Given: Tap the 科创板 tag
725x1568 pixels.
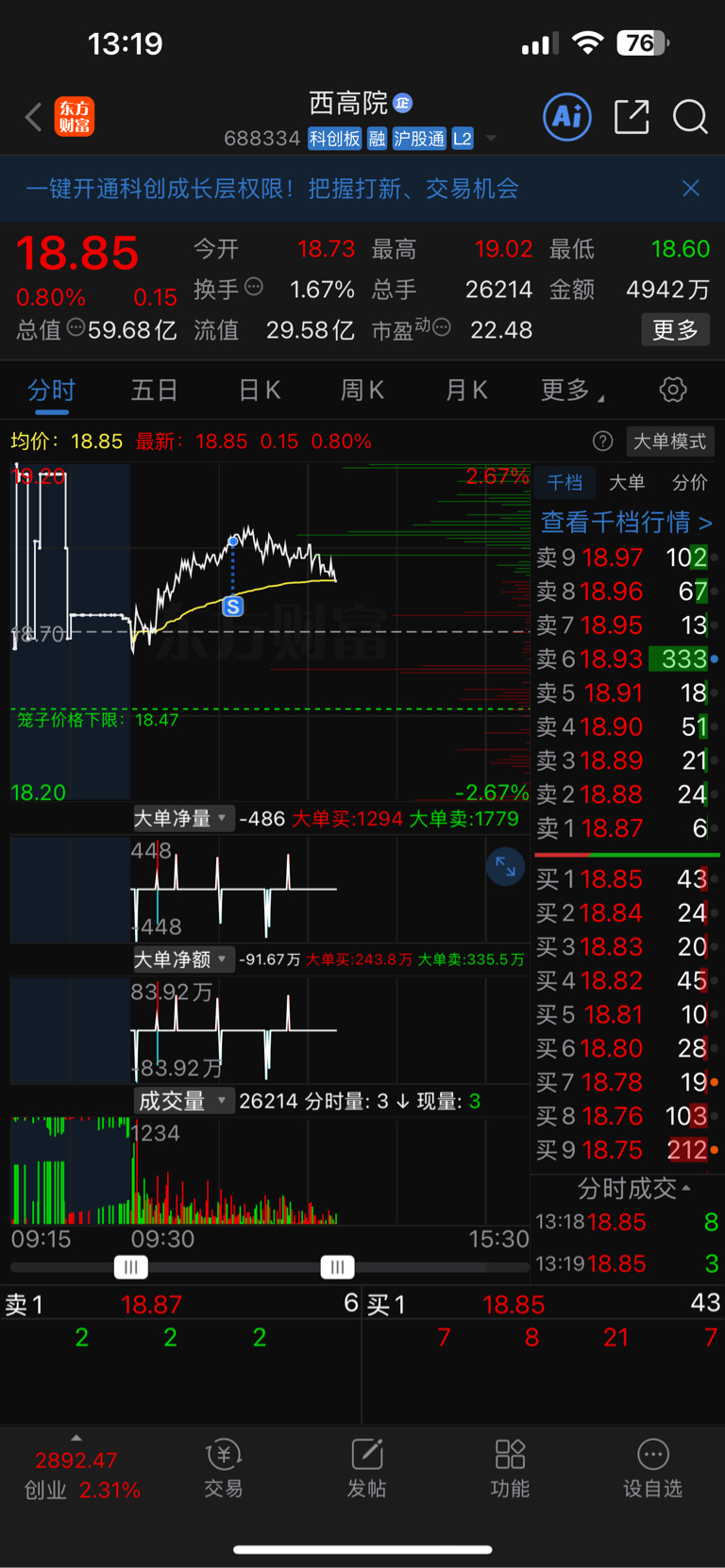Looking at the screenshot, I should (335, 139).
